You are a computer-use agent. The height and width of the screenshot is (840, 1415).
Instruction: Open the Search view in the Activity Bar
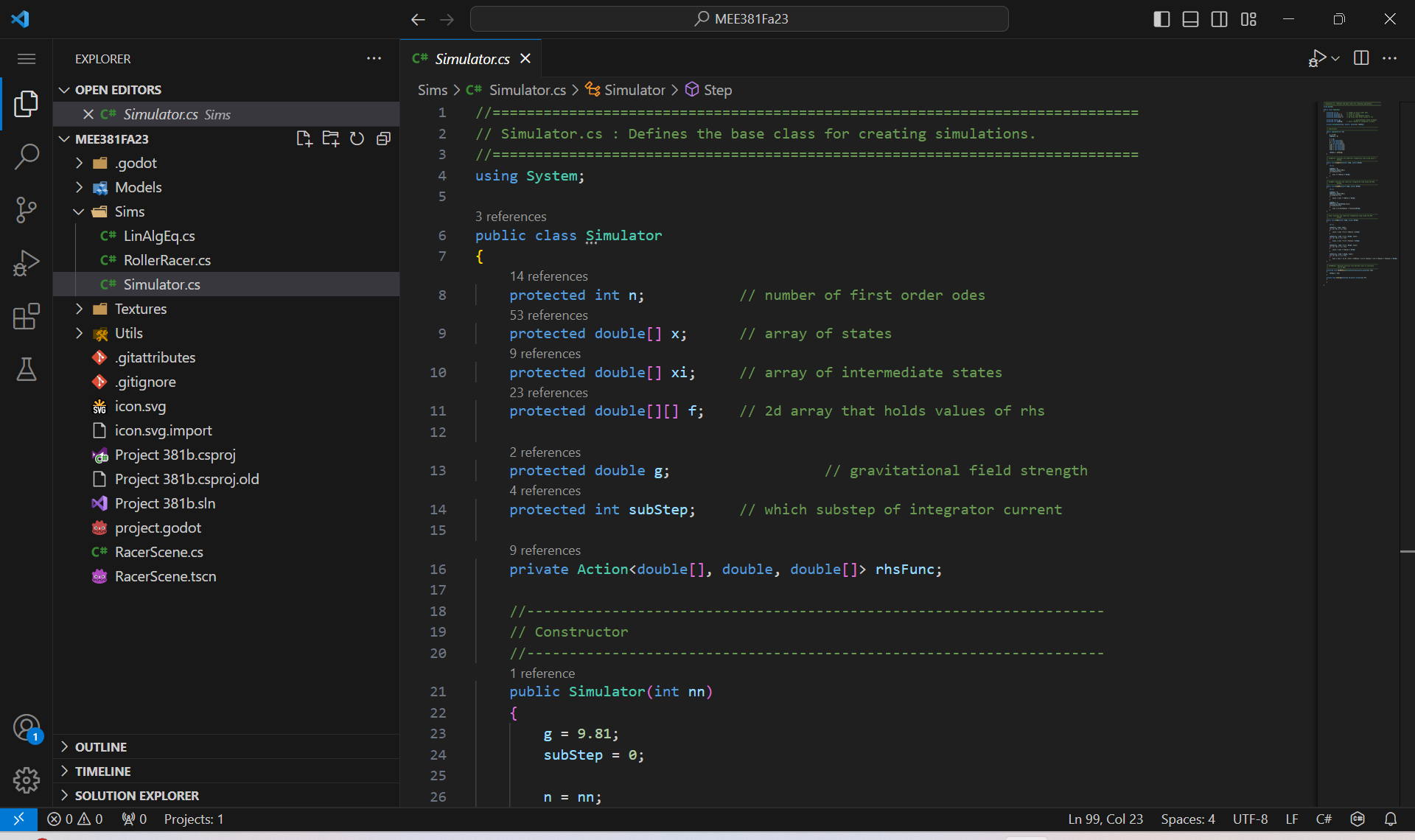click(27, 157)
